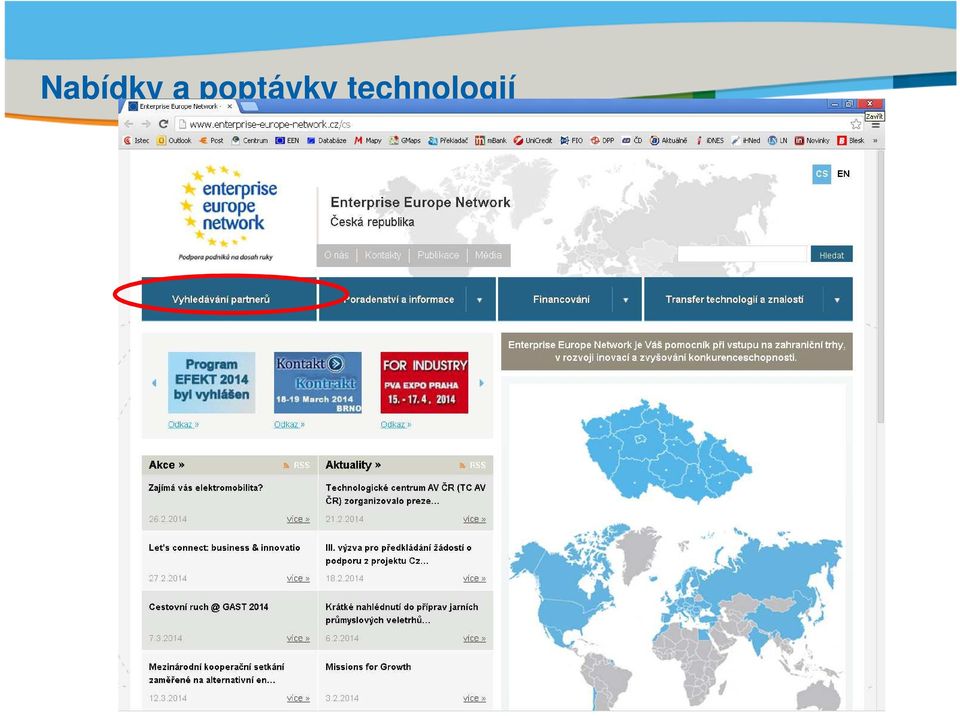Subscribe to Akce RSS feed
The width and height of the screenshot is (960, 716).
coord(296,465)
